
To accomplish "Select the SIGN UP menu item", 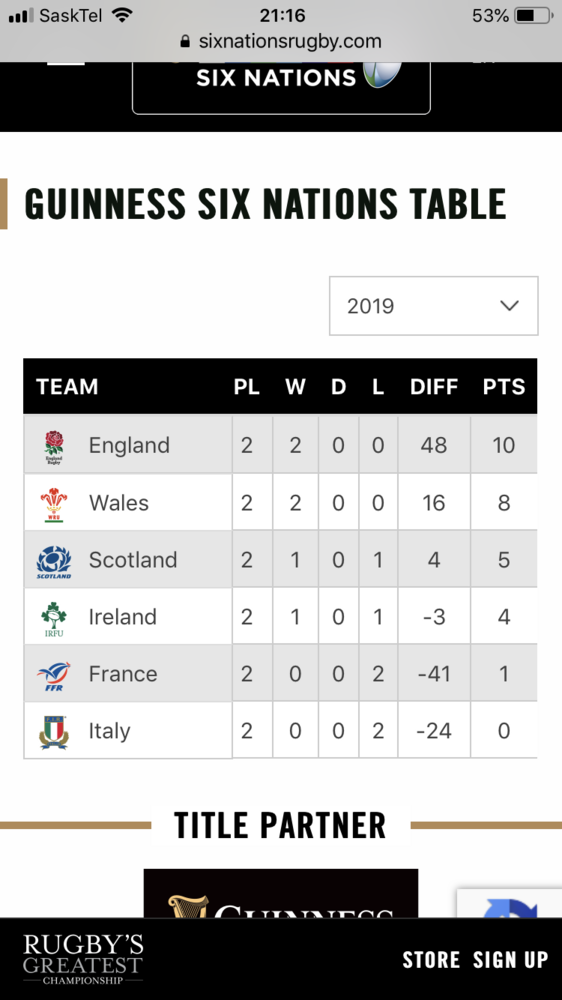I will pos(511,959).
